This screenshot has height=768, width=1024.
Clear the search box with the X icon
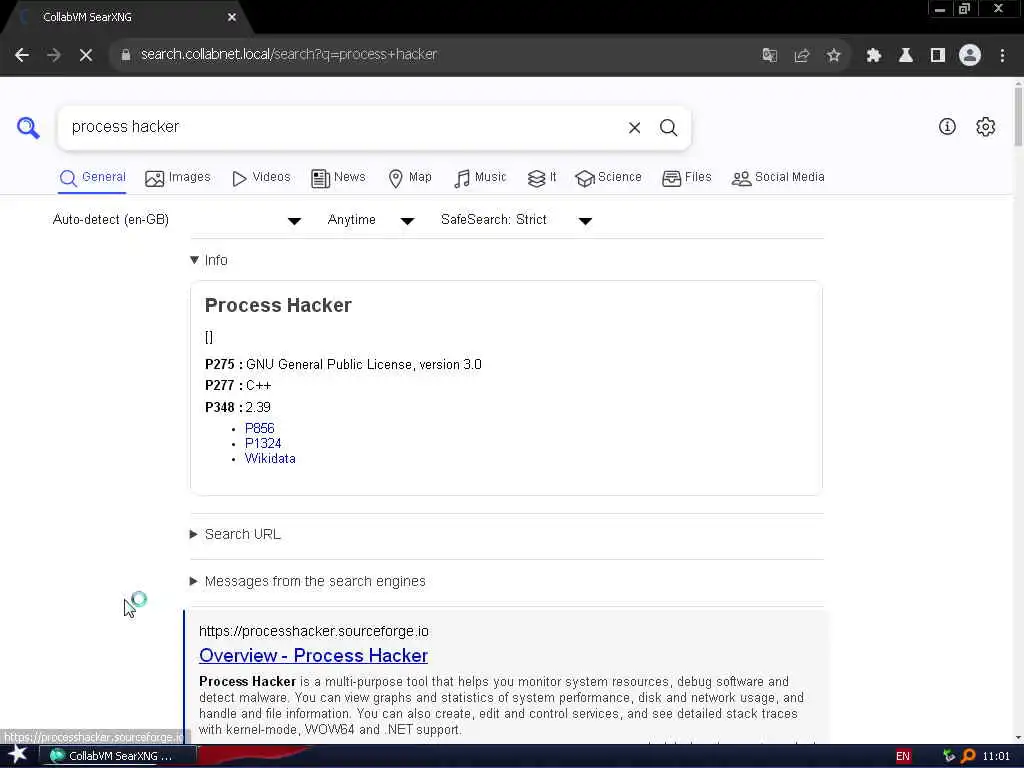point(634,127)
